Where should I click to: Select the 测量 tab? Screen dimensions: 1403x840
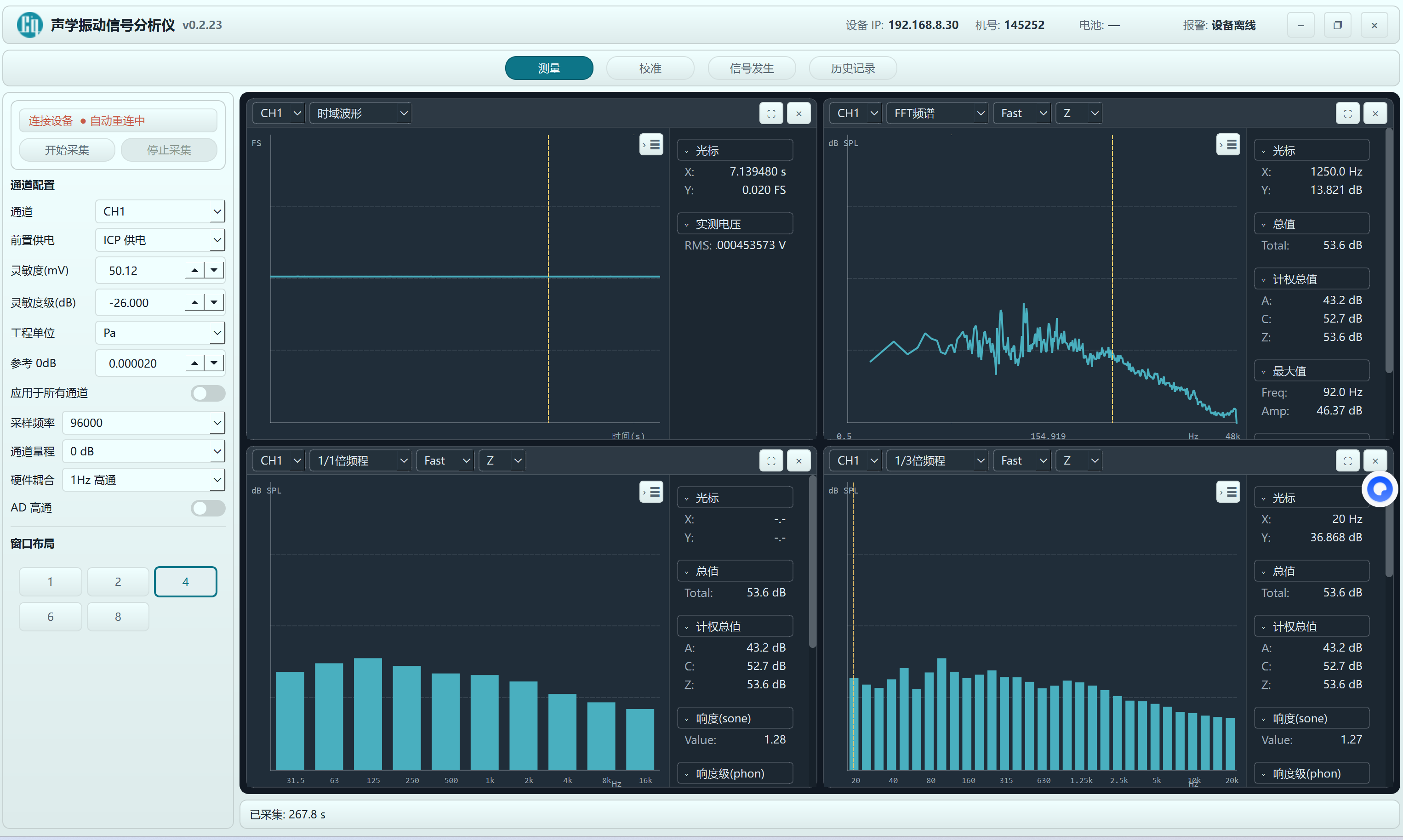548,68
